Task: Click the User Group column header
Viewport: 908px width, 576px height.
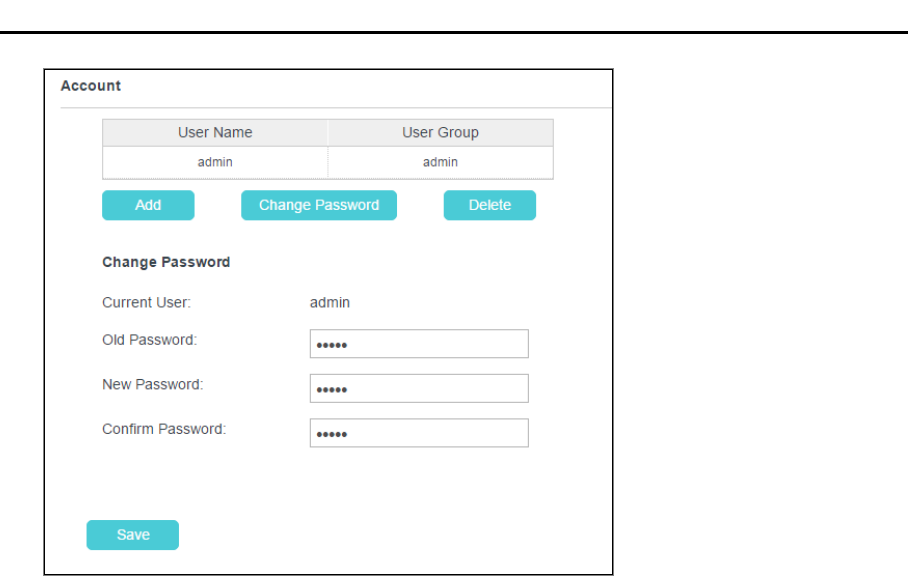Action: [x=440, y=133]
